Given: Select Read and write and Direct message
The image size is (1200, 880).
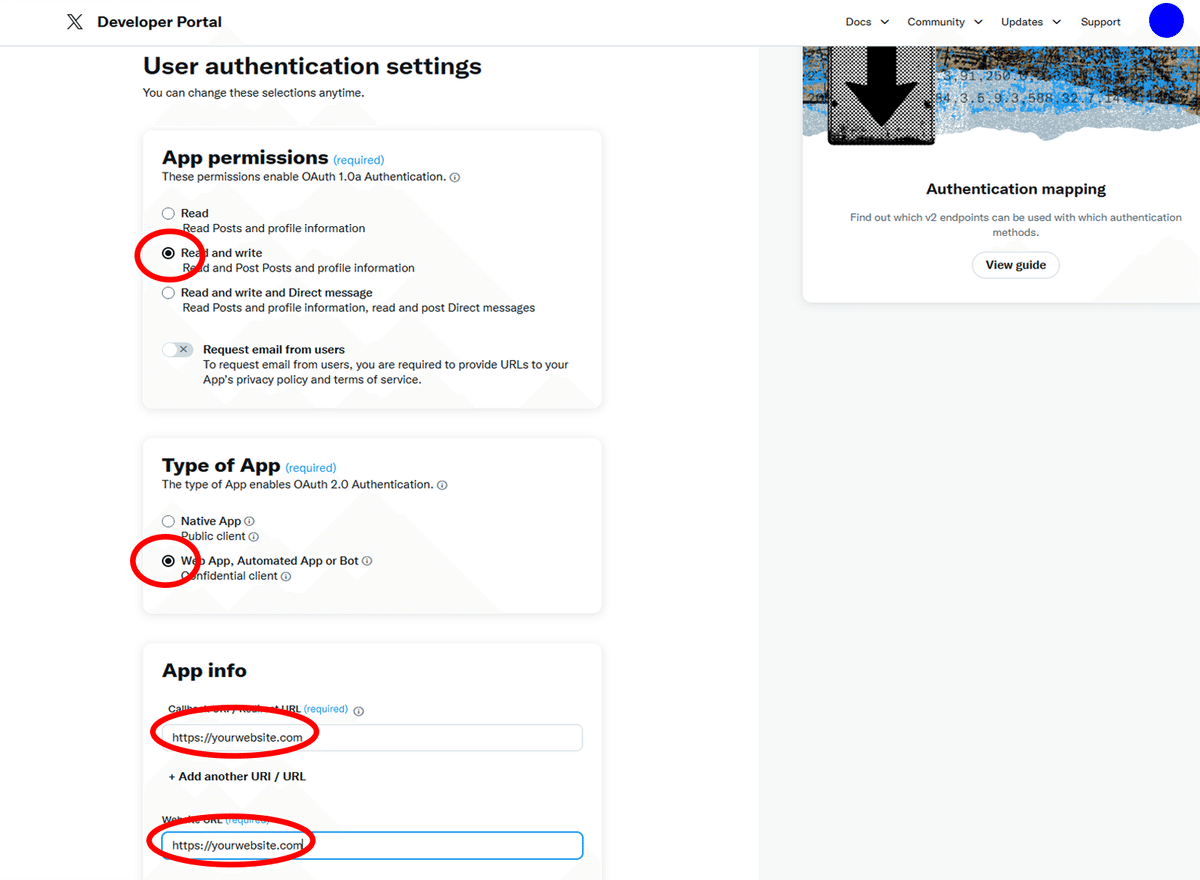Looking at the screenshot, I should tap(168, 293).
